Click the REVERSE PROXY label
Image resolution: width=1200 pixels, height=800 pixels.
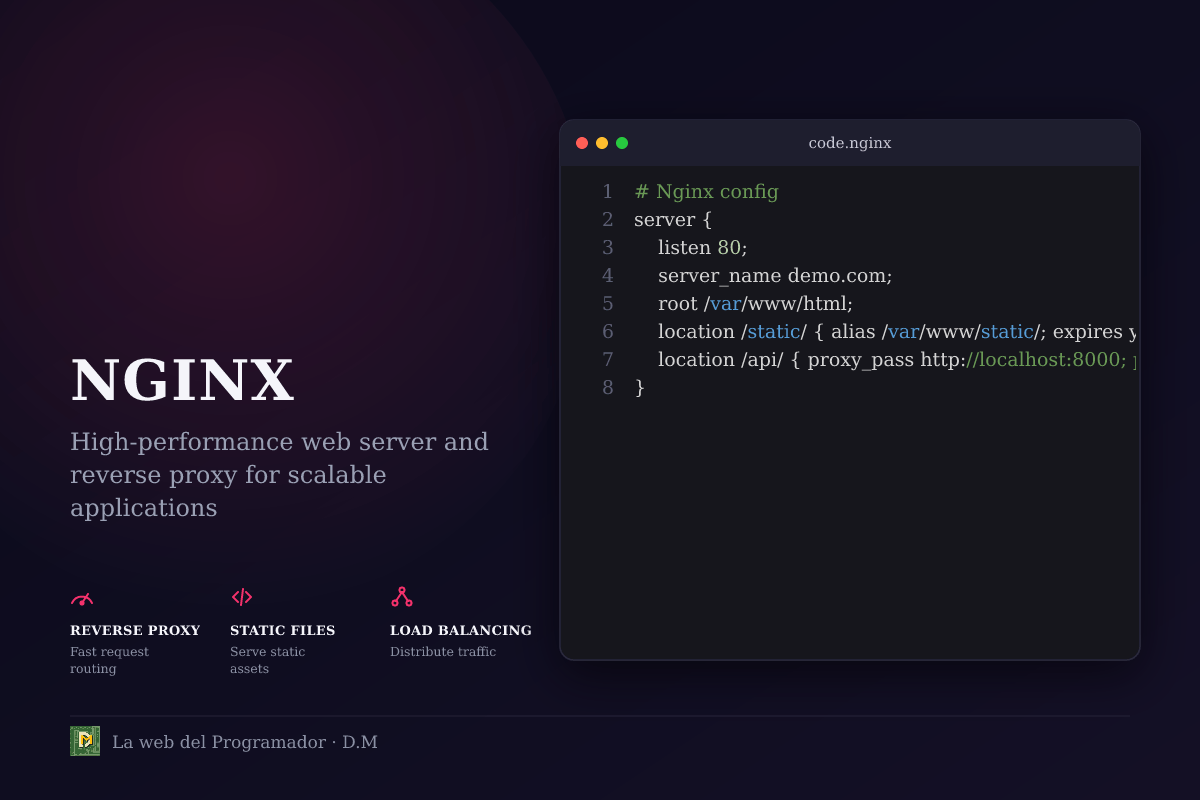[135, 630]
